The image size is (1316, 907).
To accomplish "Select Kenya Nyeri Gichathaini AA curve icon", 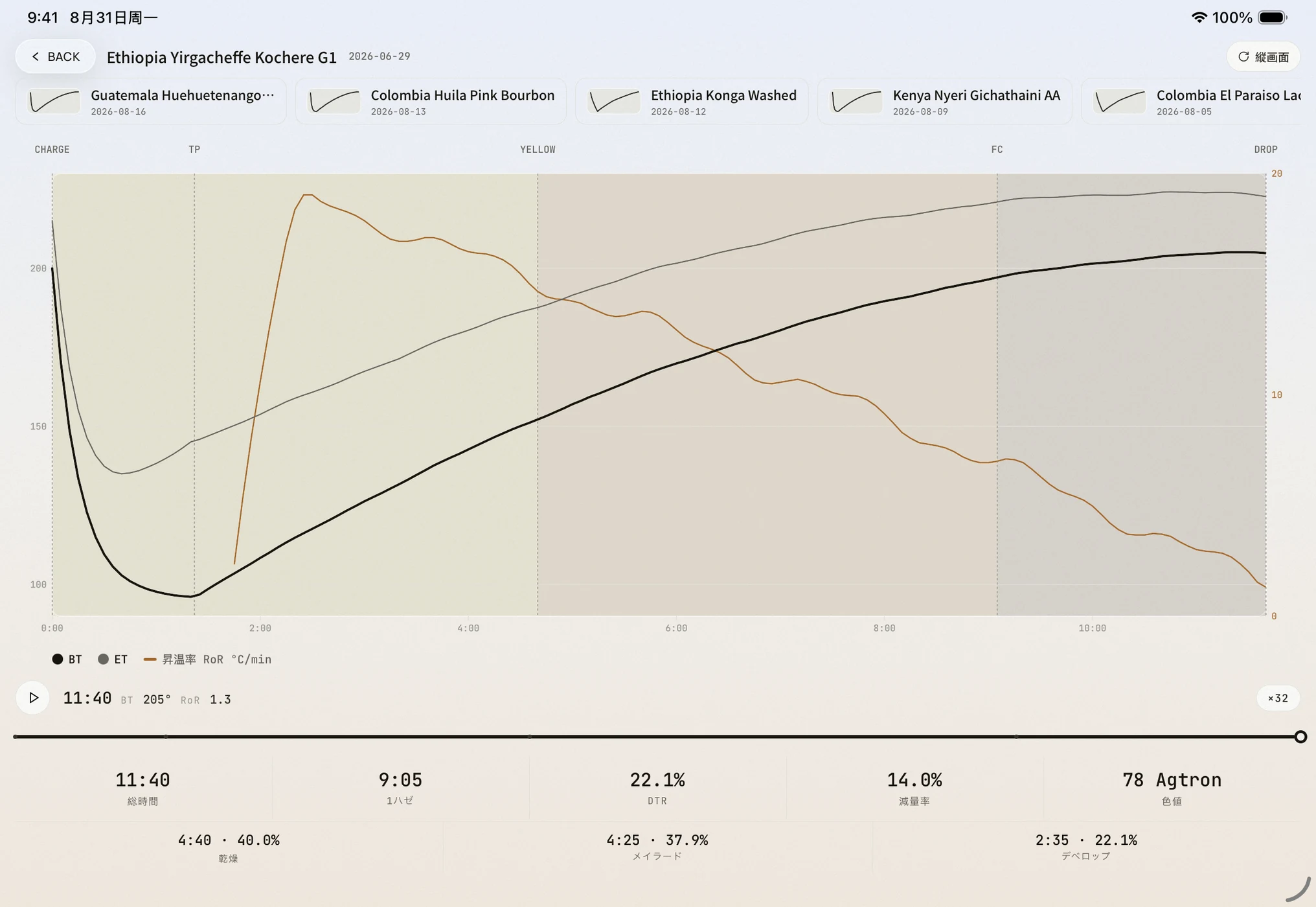I will pyautogui.click(x=856, y=102).
